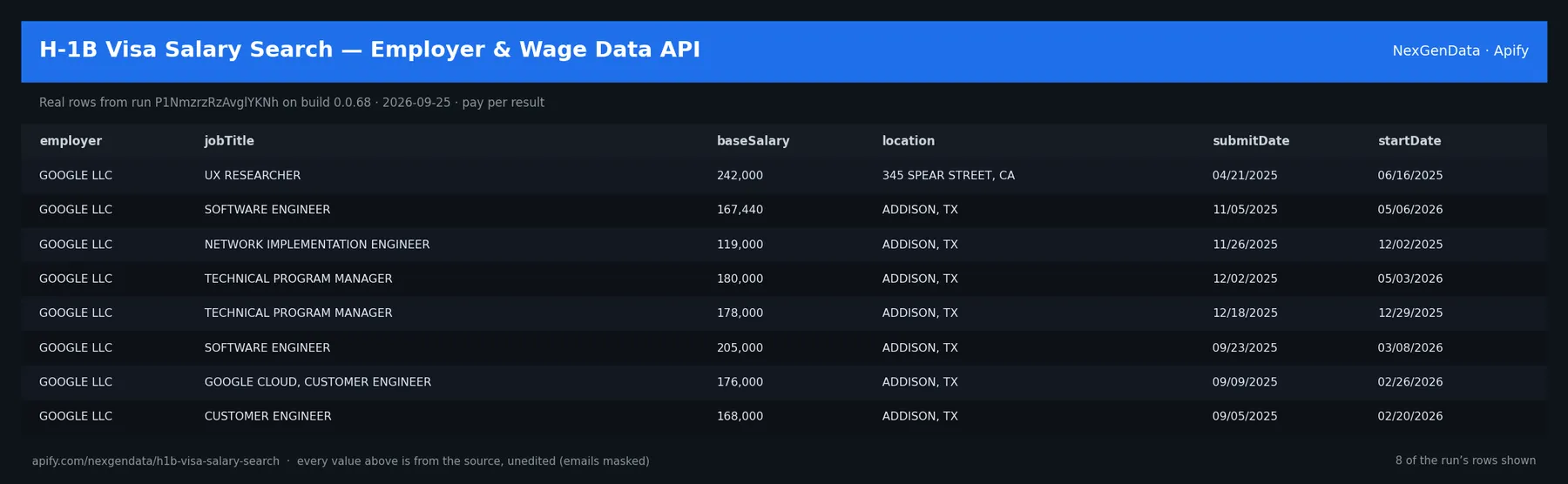The image size is (1568, 484).
Task: Select start date 02/26/2026
Action: tap(1409, 382)
